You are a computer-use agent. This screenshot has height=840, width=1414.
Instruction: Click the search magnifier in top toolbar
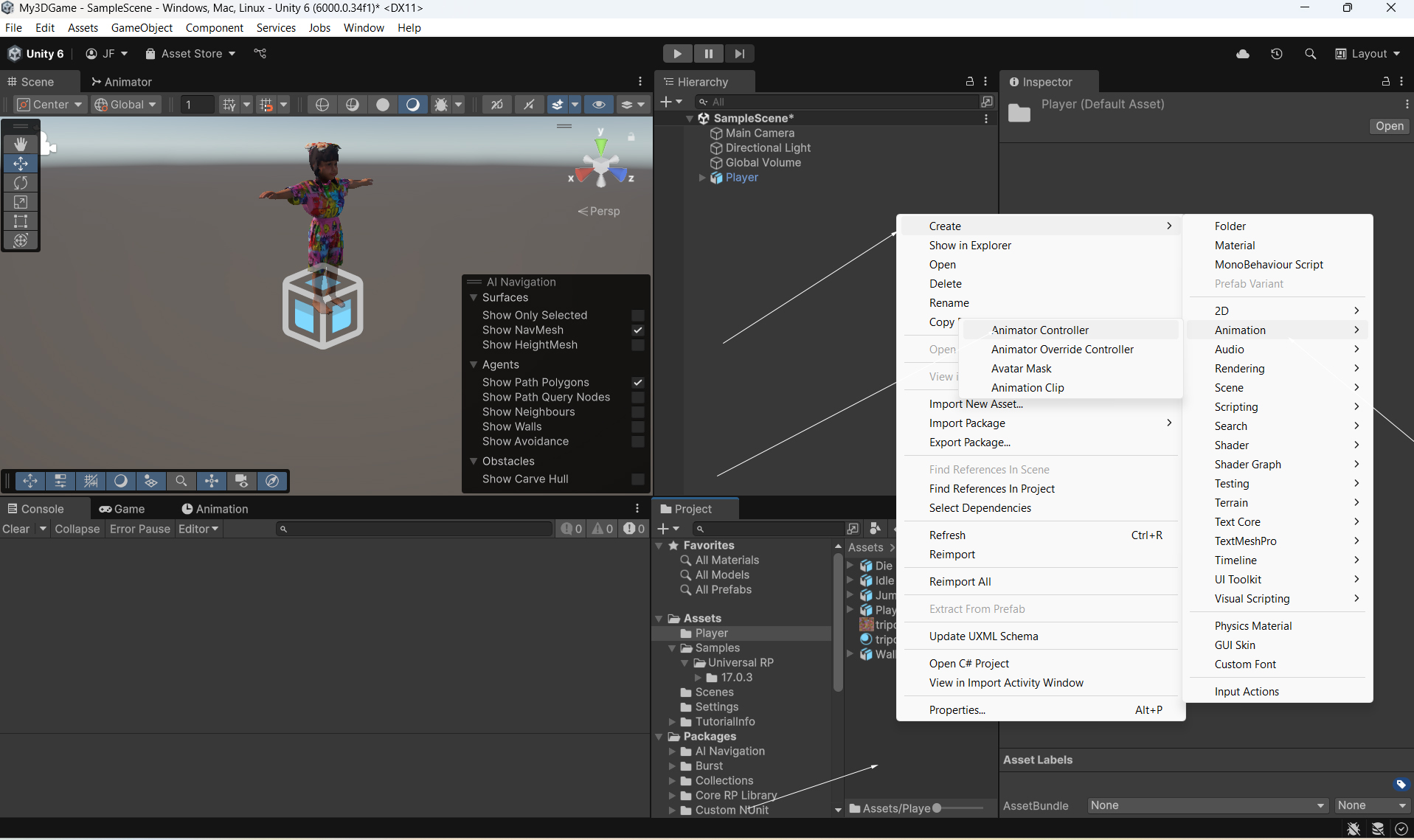coord(1310,54)
